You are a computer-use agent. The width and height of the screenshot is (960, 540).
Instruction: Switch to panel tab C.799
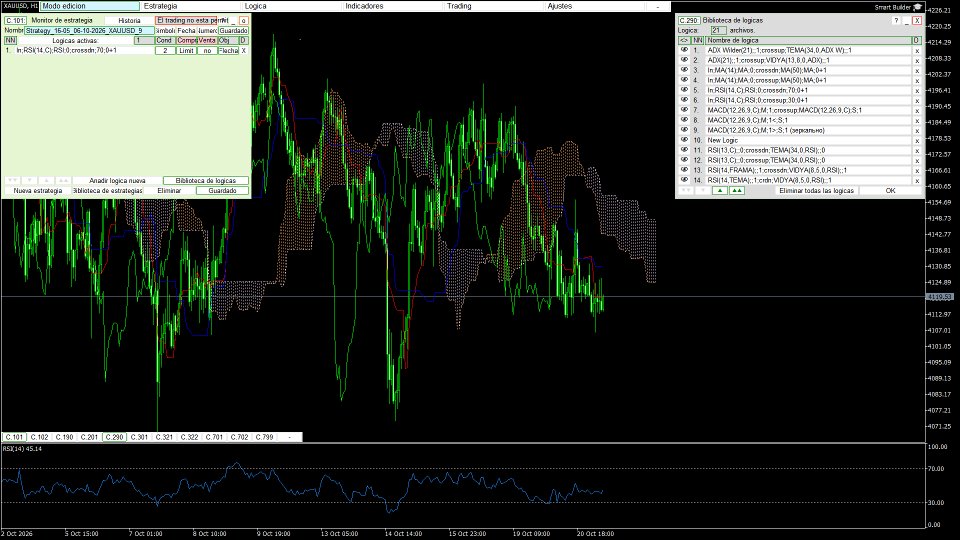coord(264,437)
